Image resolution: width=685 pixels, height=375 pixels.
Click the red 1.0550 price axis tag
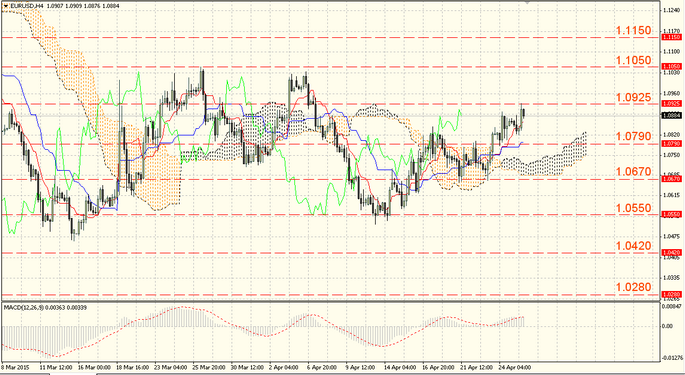671,215
